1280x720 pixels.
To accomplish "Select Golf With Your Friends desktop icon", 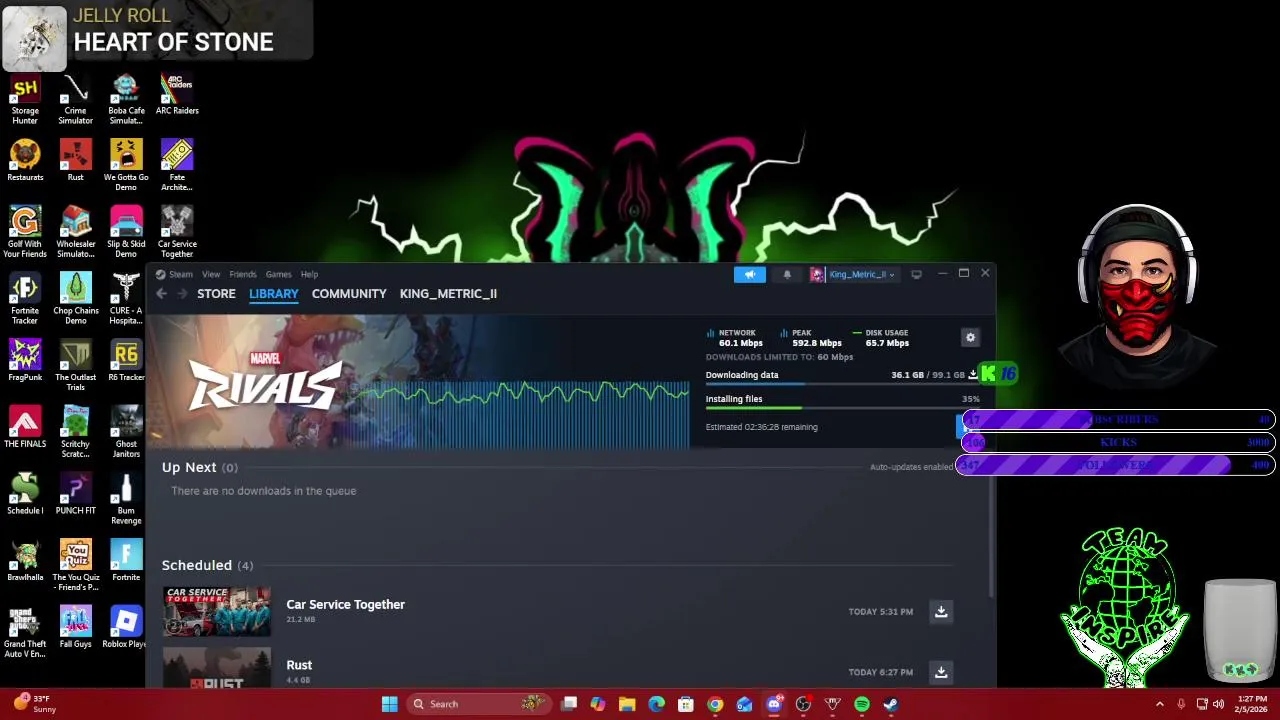I will 25,233.
